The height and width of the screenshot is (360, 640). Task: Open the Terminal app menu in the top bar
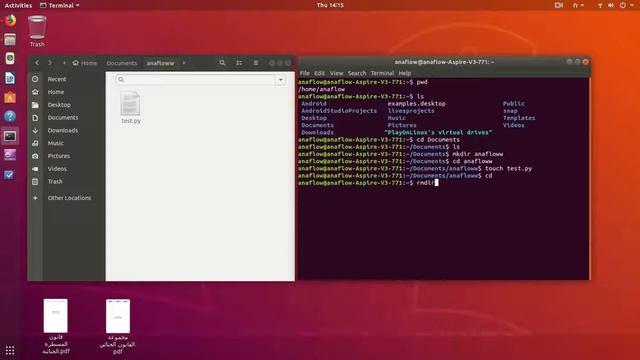[60, 5]
